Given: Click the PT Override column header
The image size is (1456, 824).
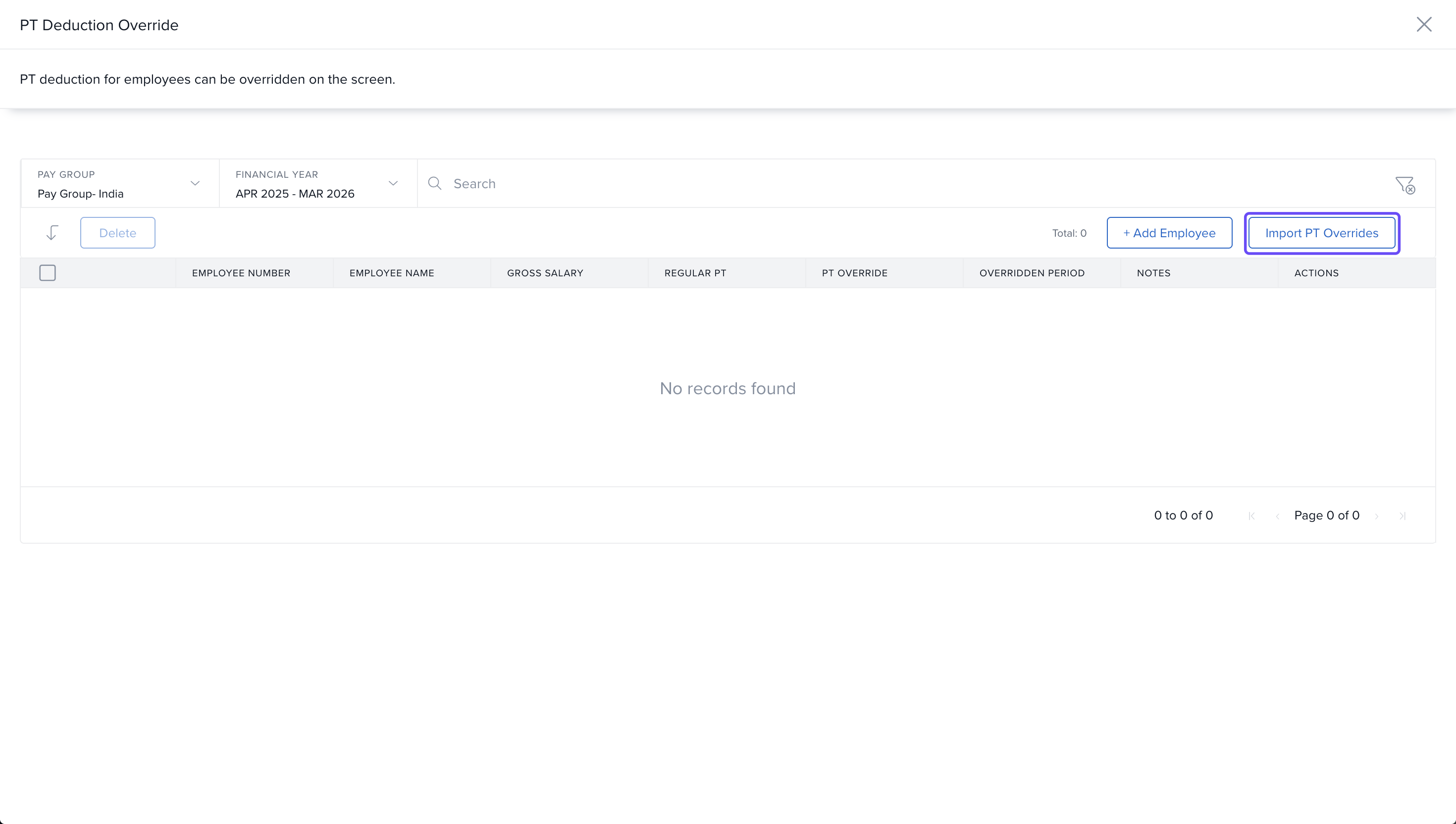Looking at the screenshot, I should tap(854, 273).
